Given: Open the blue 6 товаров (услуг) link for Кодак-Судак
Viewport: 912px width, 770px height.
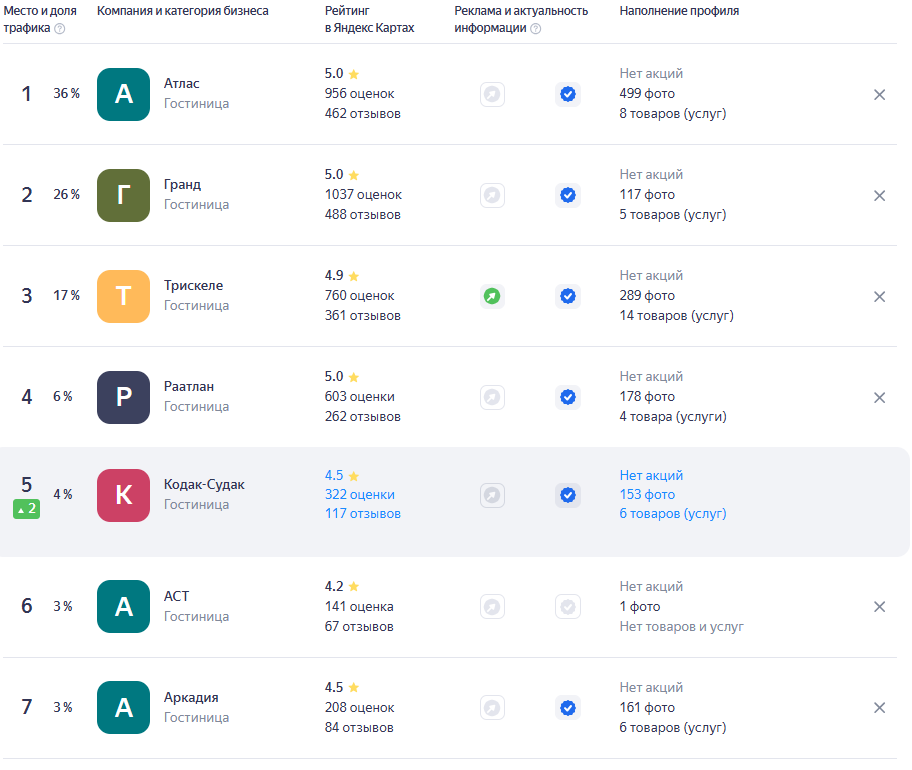Looking at the screenshot, I should tap(672, 514).
